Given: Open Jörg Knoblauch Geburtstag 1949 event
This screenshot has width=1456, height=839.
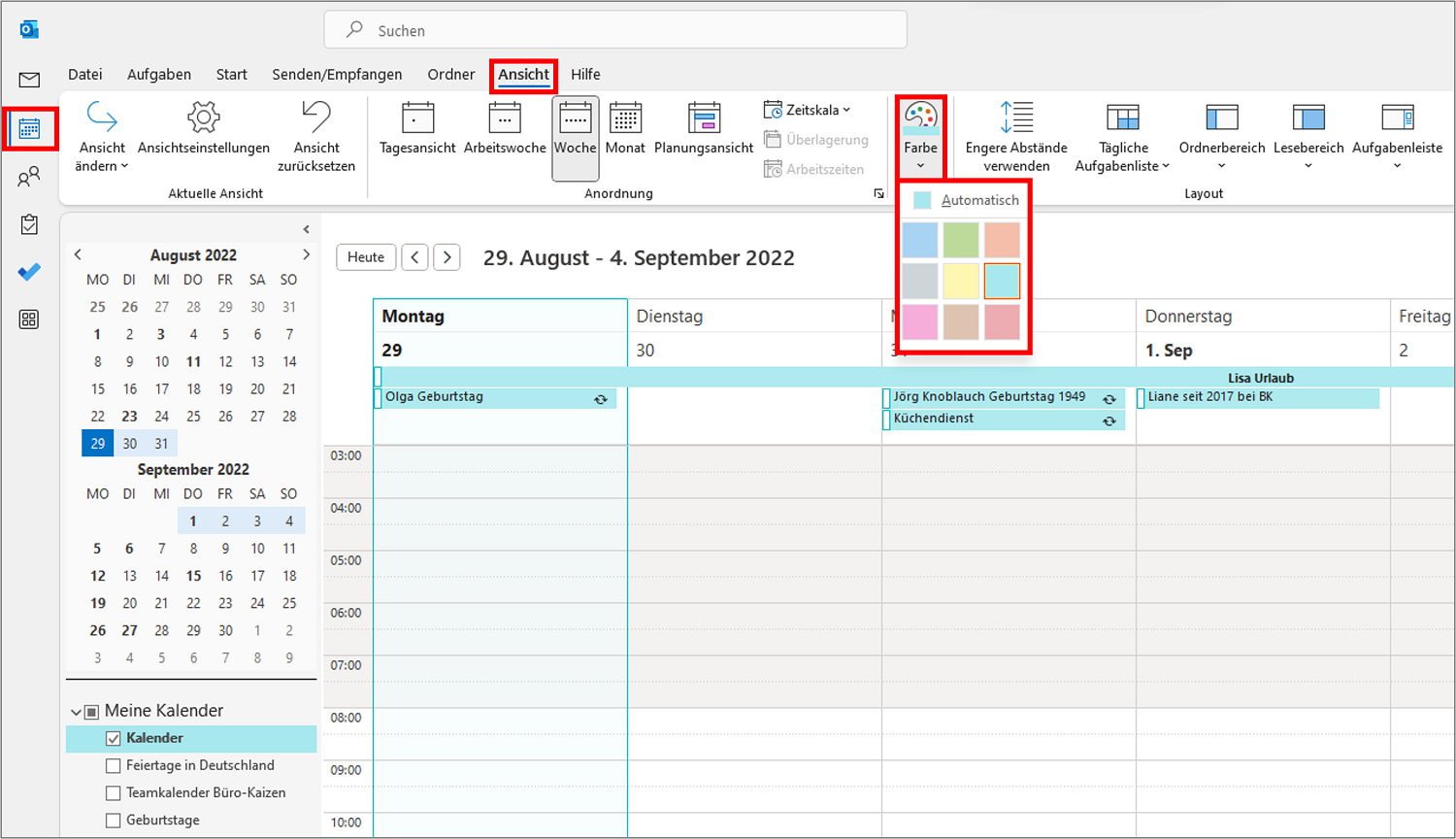Looking at the screenshot, I should click(x=1004, y=397).
